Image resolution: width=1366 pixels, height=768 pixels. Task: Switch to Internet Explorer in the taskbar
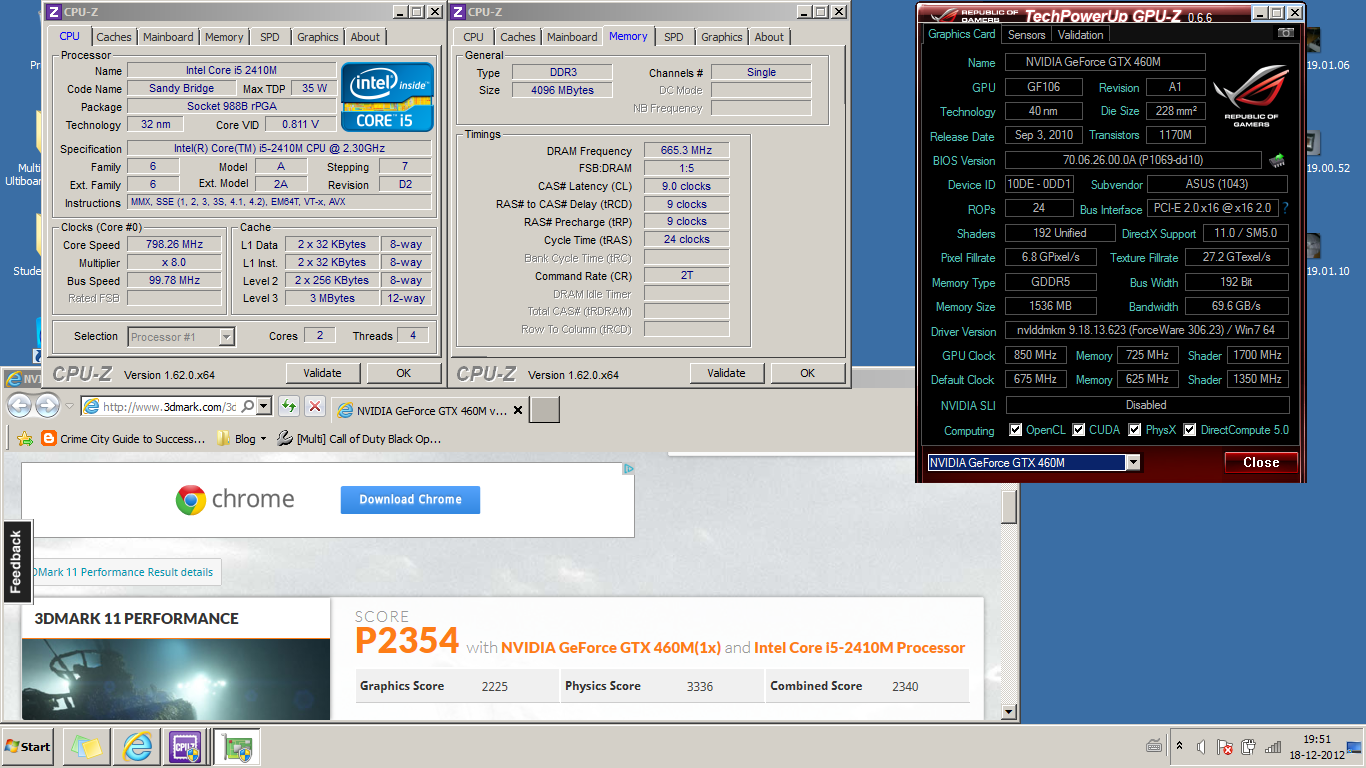136,746
